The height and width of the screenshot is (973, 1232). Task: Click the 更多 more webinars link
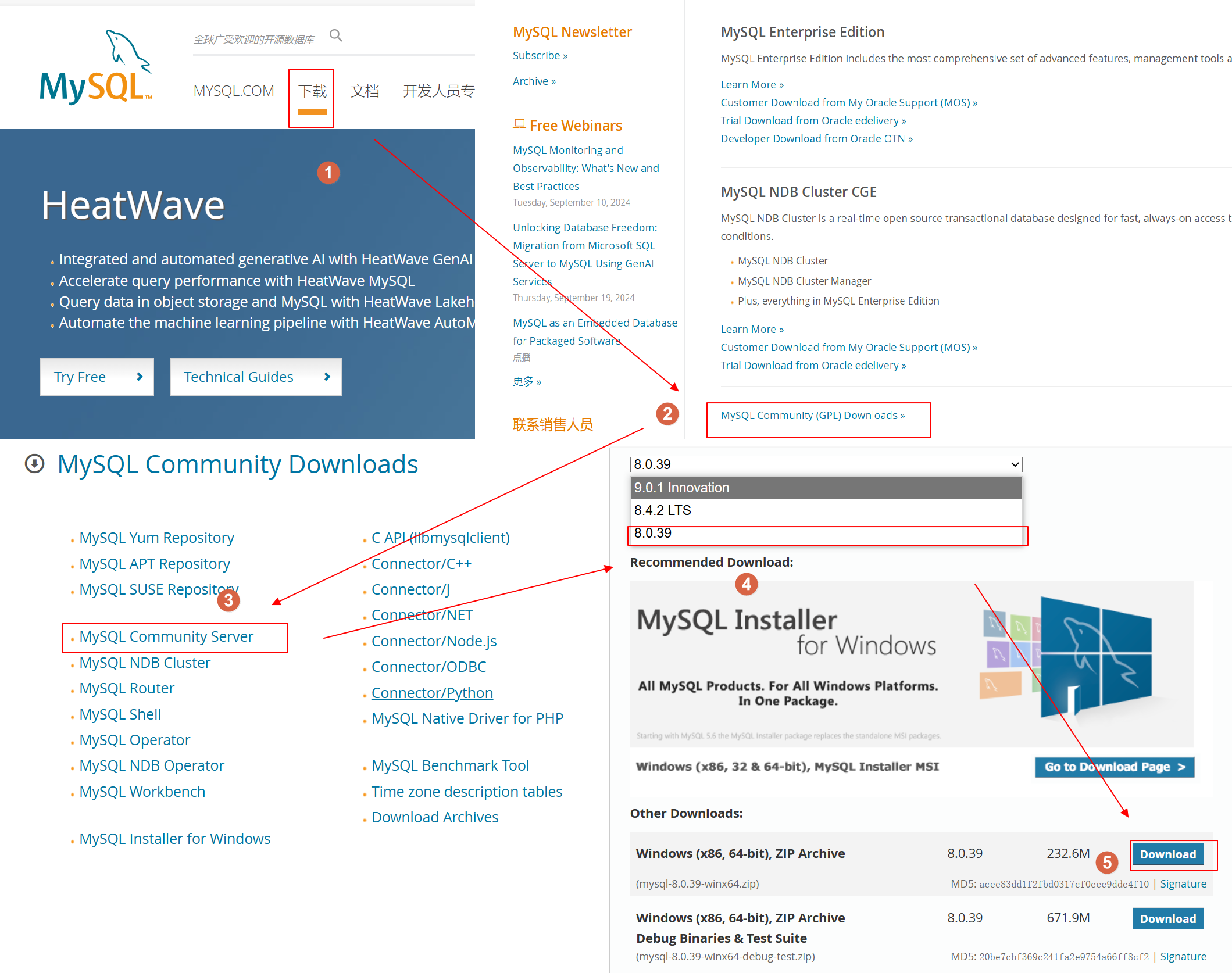pyautogui.click(x=527, y=381)
